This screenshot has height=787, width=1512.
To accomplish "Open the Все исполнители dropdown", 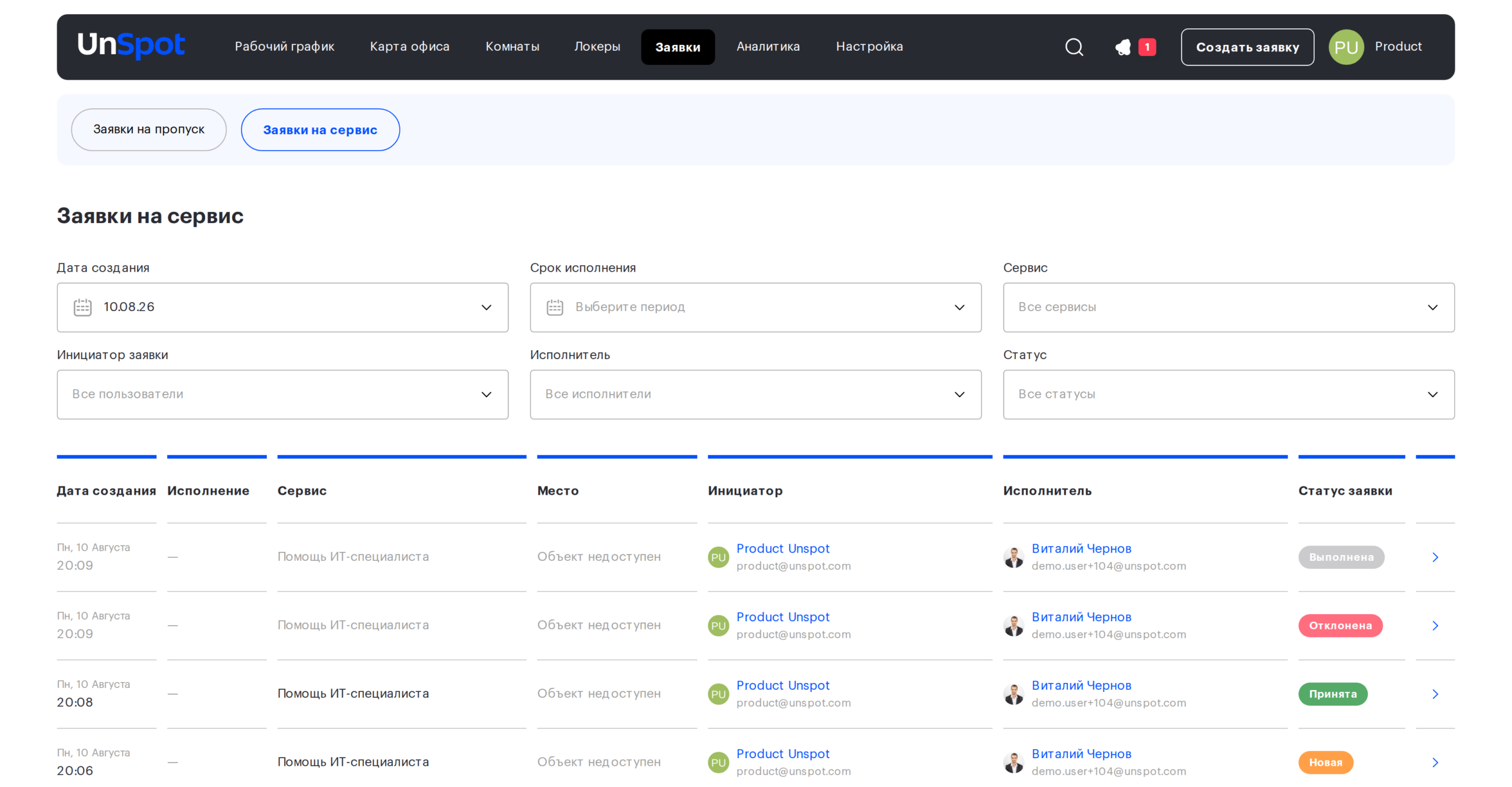I will pyautogui.click(x=755, y=394).
